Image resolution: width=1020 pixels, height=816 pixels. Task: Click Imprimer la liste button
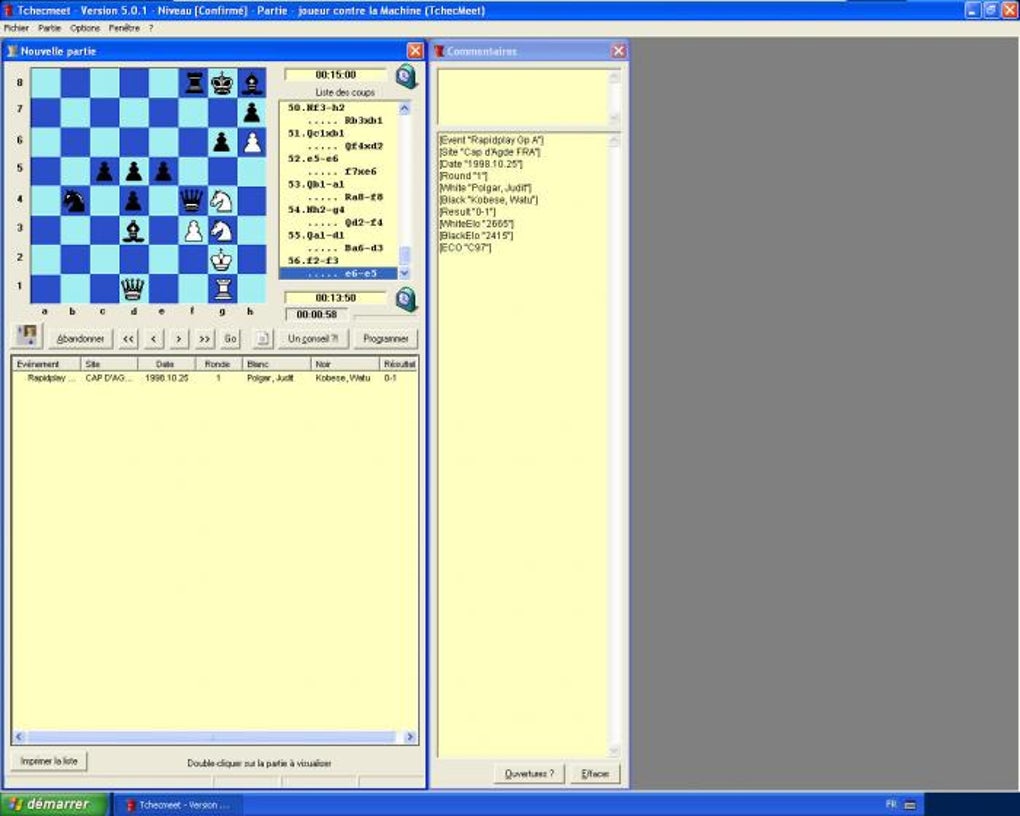49,761
